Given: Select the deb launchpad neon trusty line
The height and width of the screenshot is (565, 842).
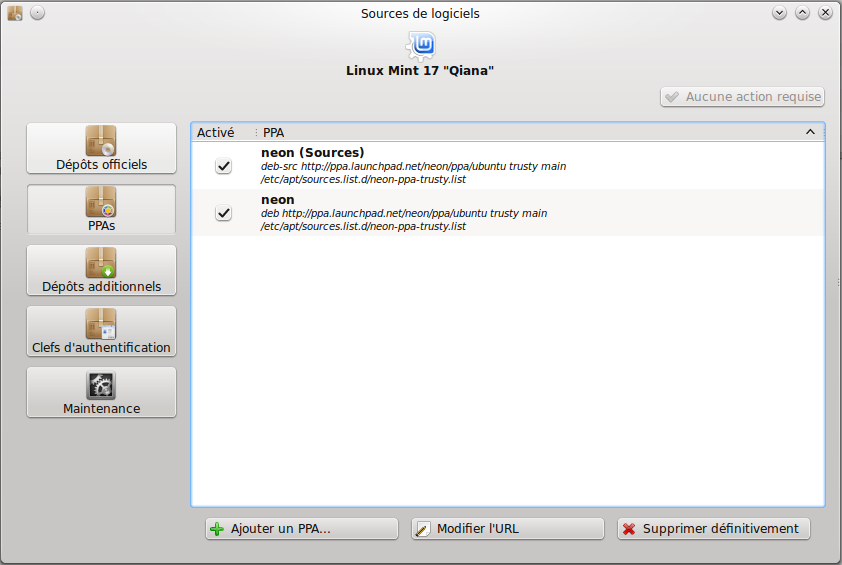Looking at the screenshot, I should click(404, 213).
